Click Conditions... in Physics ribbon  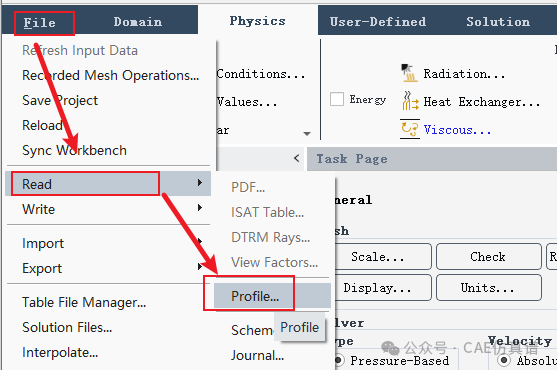(261, 74)
